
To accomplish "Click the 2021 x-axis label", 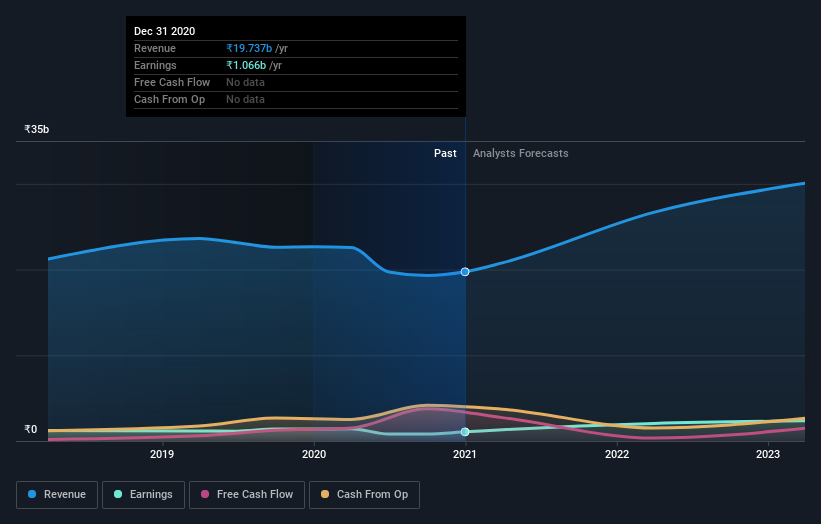I will 465,454.
